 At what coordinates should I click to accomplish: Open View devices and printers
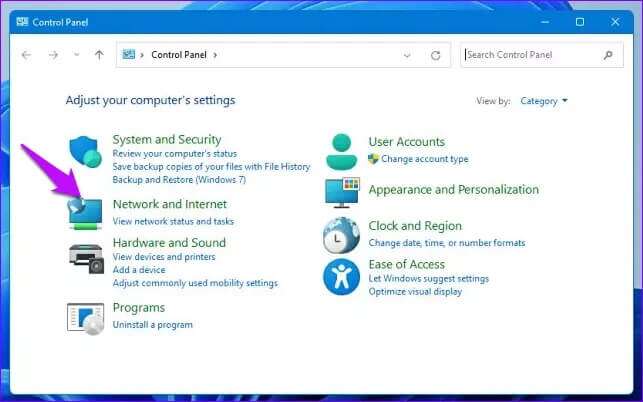[164, 257]
